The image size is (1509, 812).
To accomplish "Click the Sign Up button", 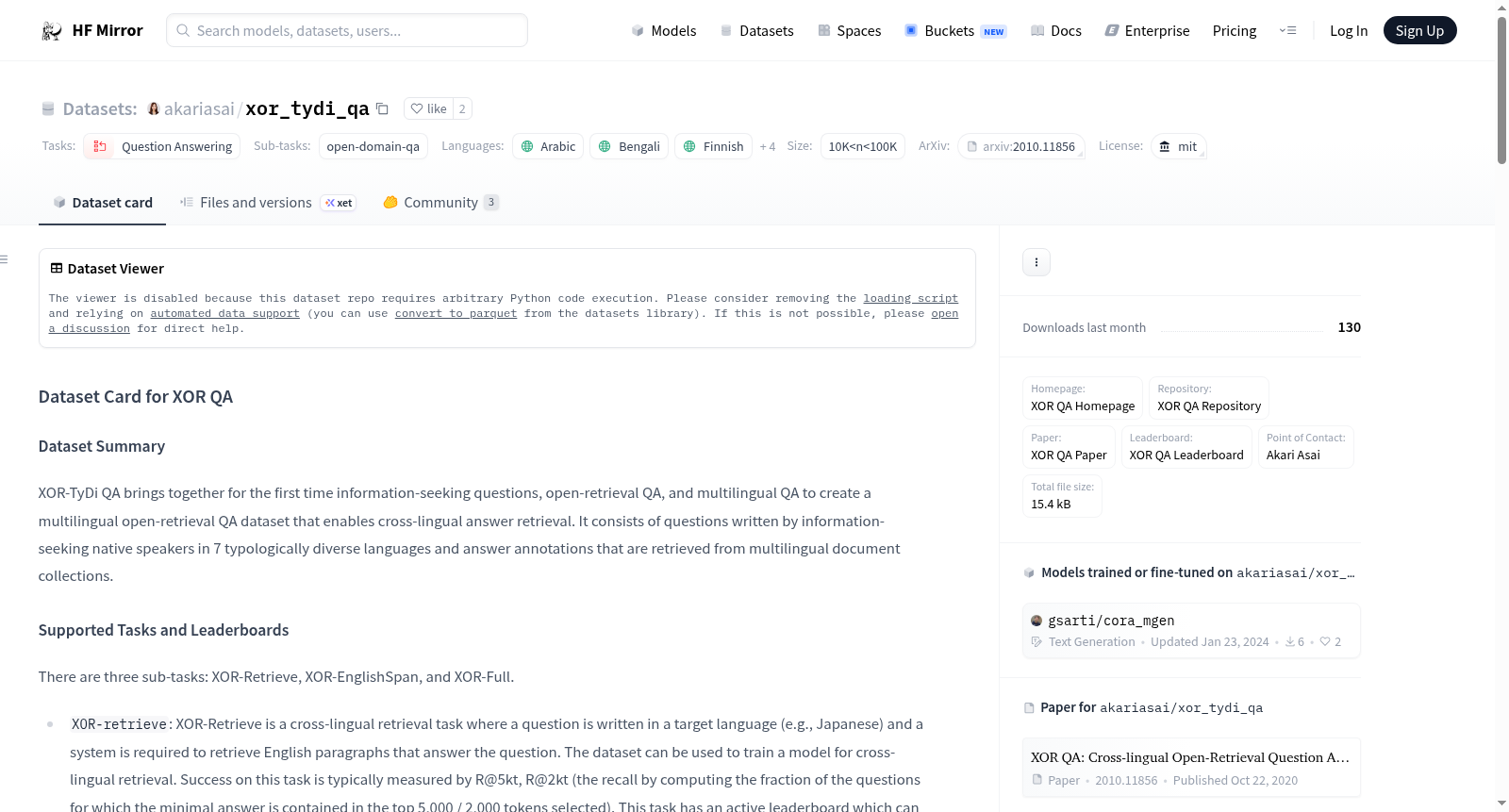I will pos(1419,31).
